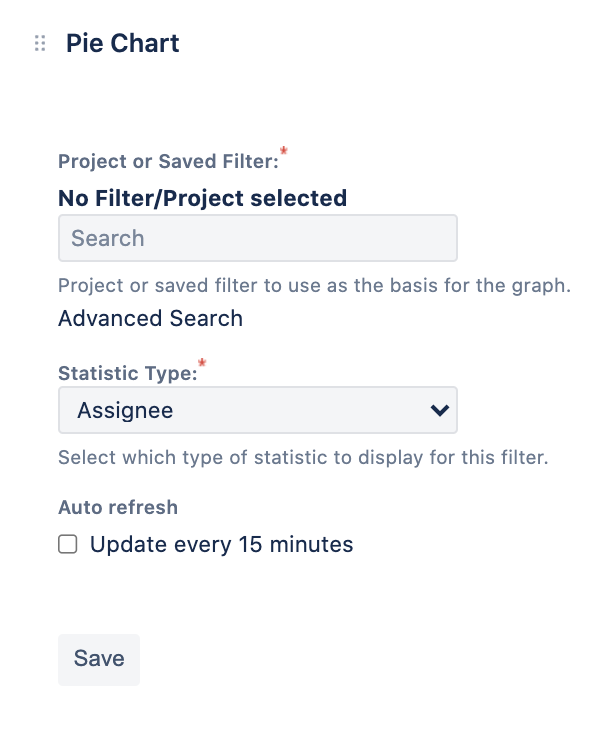Click the "No Filter/Project selected" text
The height and width of the screenshot is (742, 604).
pyautogui.click(x=202, y=198)
